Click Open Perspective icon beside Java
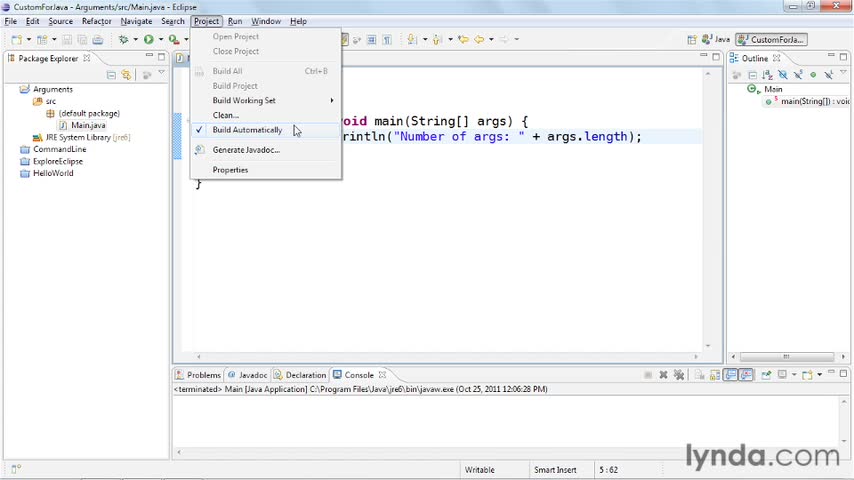 (x=692, y=40)
